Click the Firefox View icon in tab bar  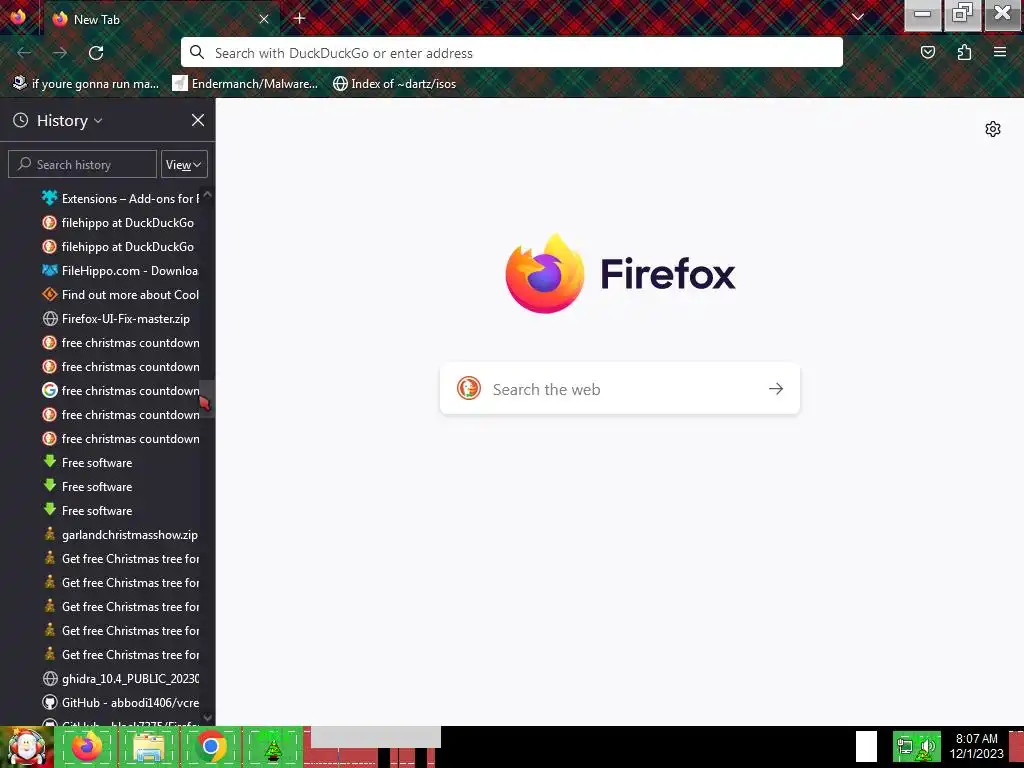(x=18, y=17)
